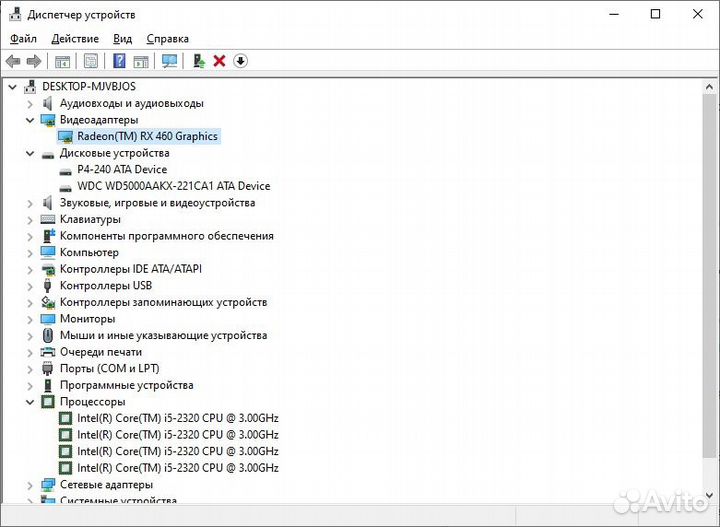Viewport: 720px width, 527px height.
Task: Select WDC WD5000AAKX-221CA1 ATA Device
Action: (x=174, y=186)
